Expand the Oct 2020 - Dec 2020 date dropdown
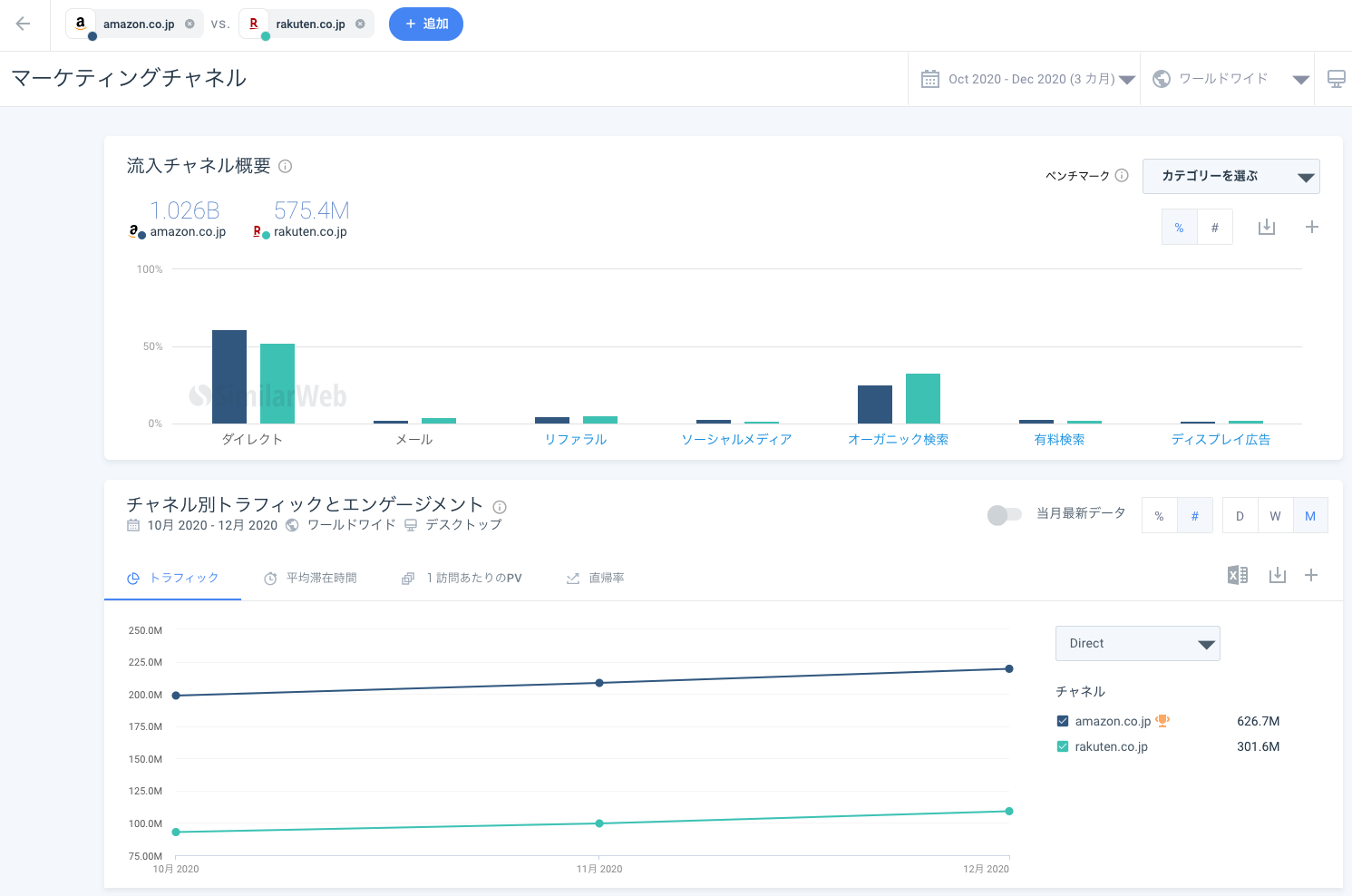 coord(1127,80)
